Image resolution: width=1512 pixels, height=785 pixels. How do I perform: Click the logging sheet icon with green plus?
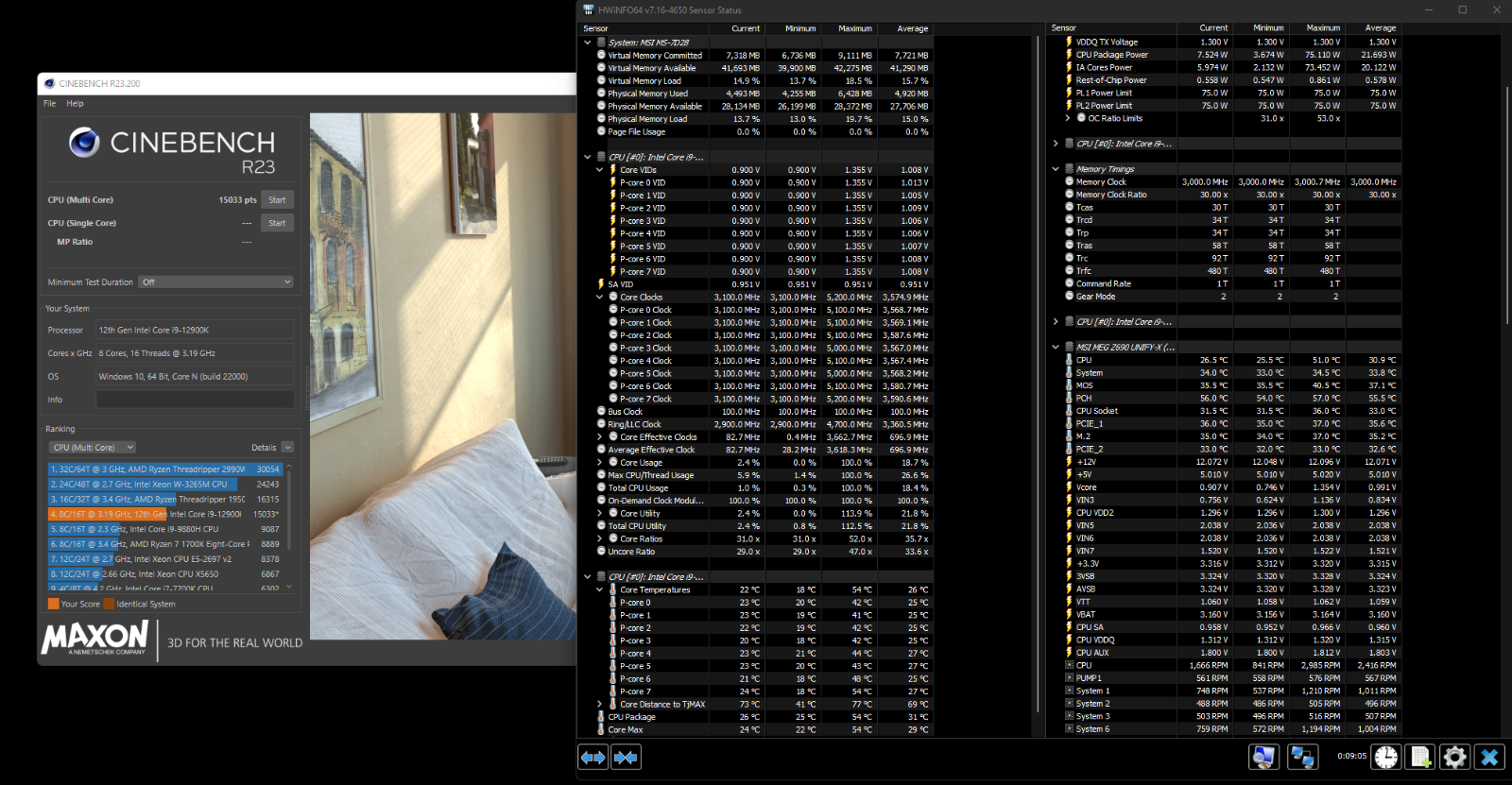(x=1421, y=757)
